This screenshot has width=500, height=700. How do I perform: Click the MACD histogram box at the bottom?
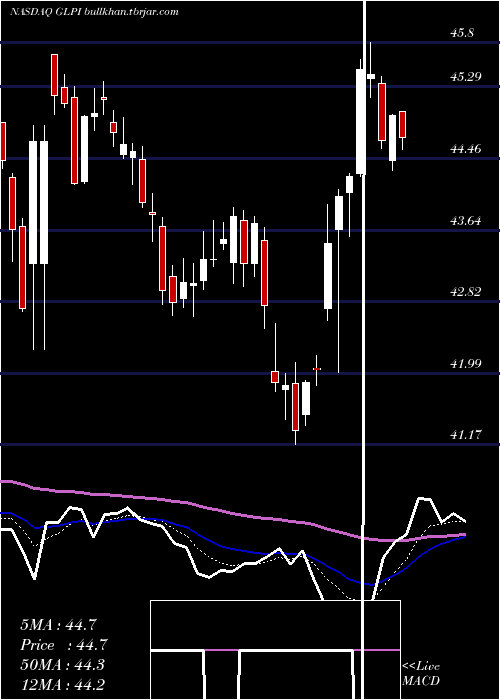click(275, 650)
